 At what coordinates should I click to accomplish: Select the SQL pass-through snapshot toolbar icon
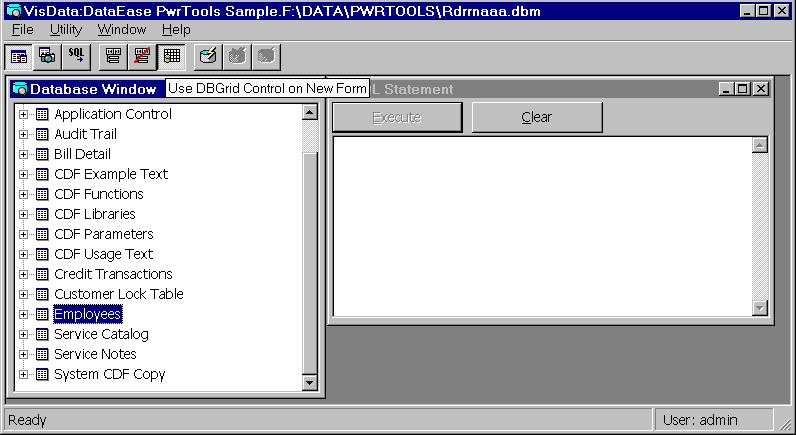[76, 56]
